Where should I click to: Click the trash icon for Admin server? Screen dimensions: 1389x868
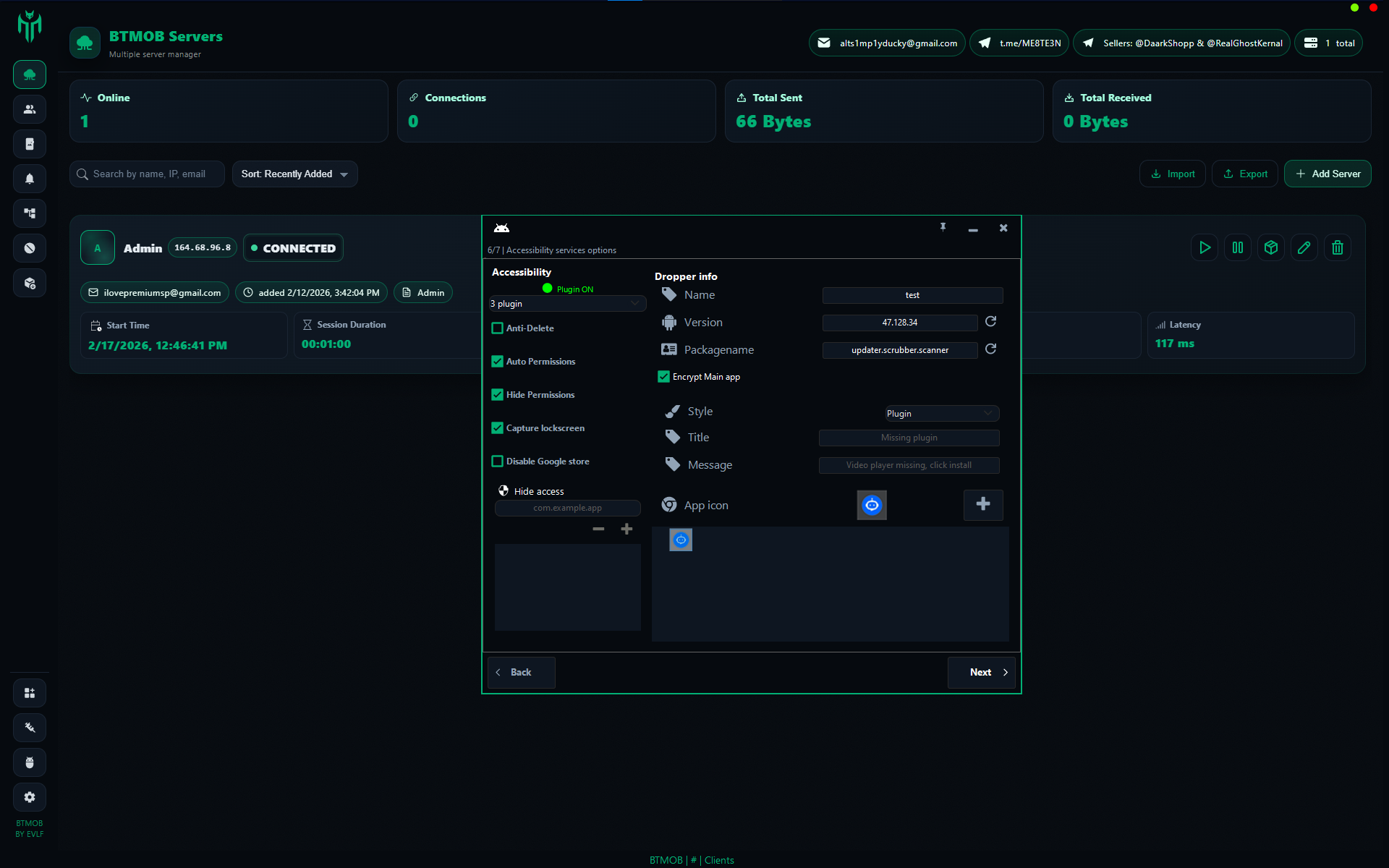coord(1338,247)
